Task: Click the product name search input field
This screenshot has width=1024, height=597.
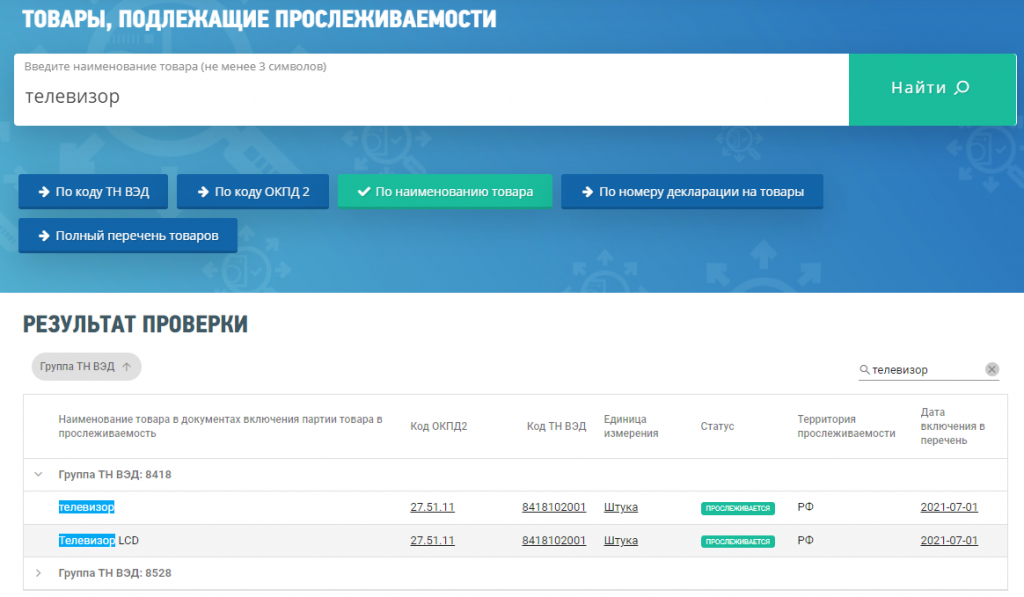Action: [x=430, y=97]
